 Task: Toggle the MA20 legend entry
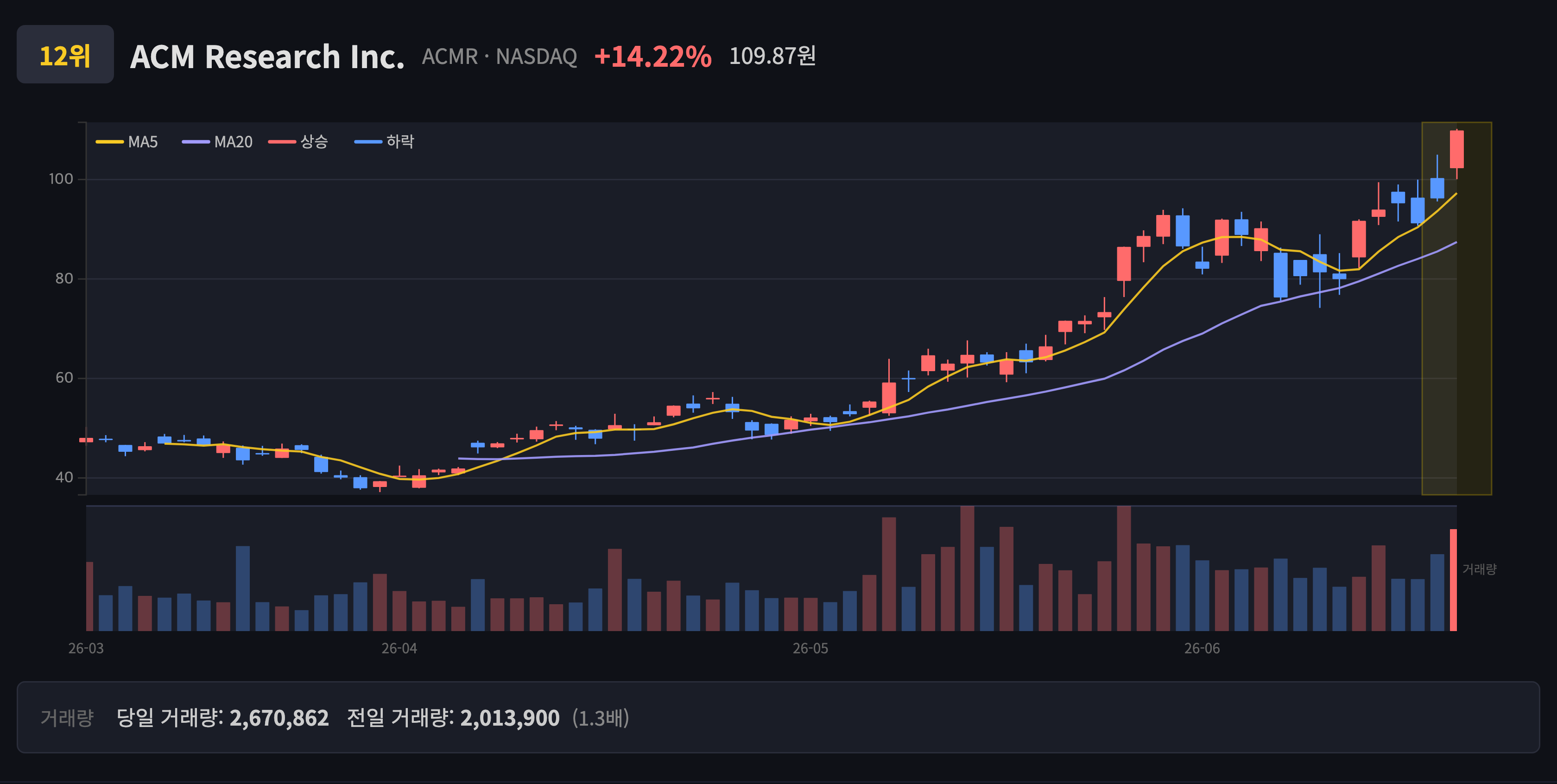[218, 141]
